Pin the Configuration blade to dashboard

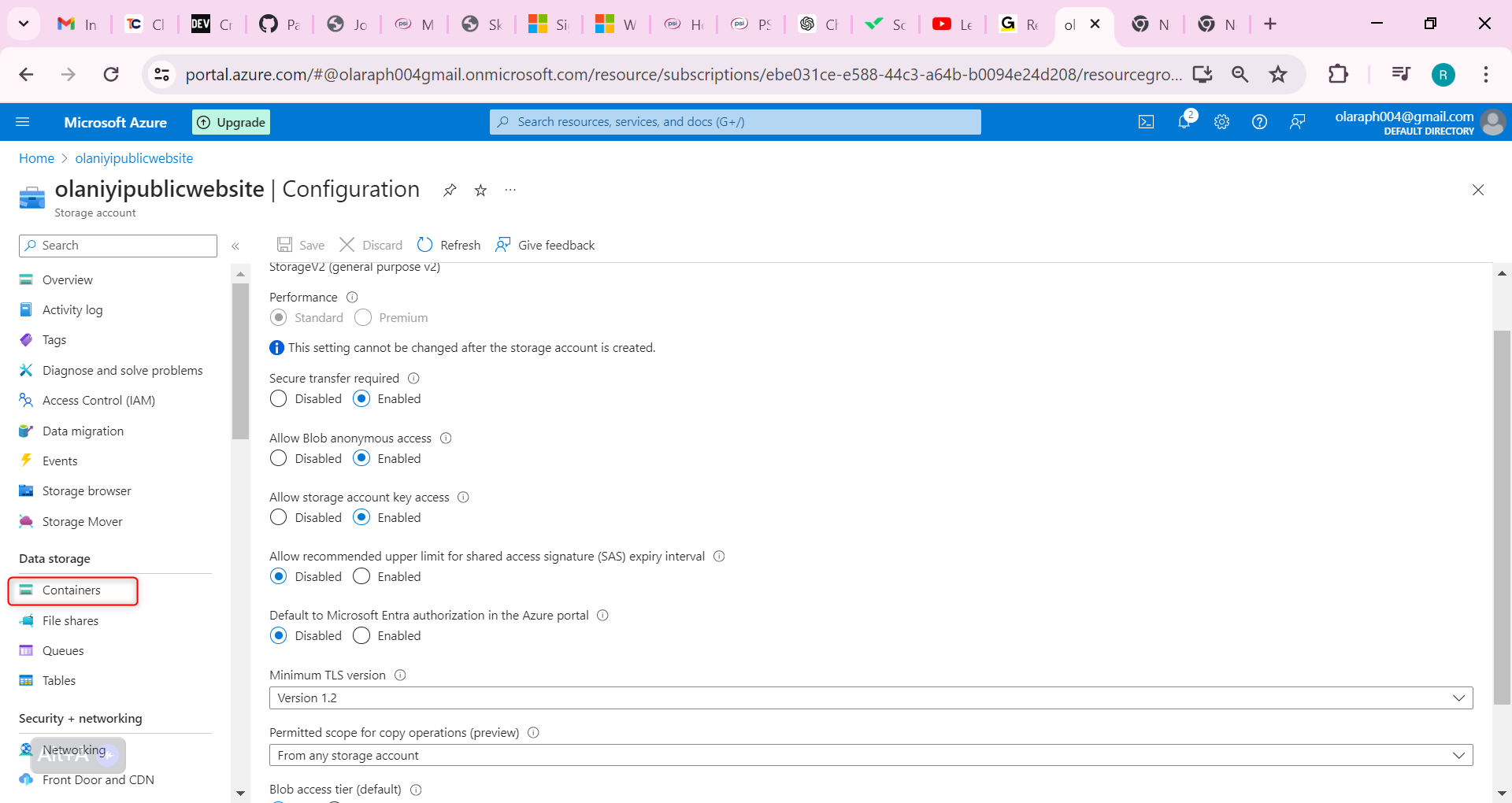[x=450, y=191]
